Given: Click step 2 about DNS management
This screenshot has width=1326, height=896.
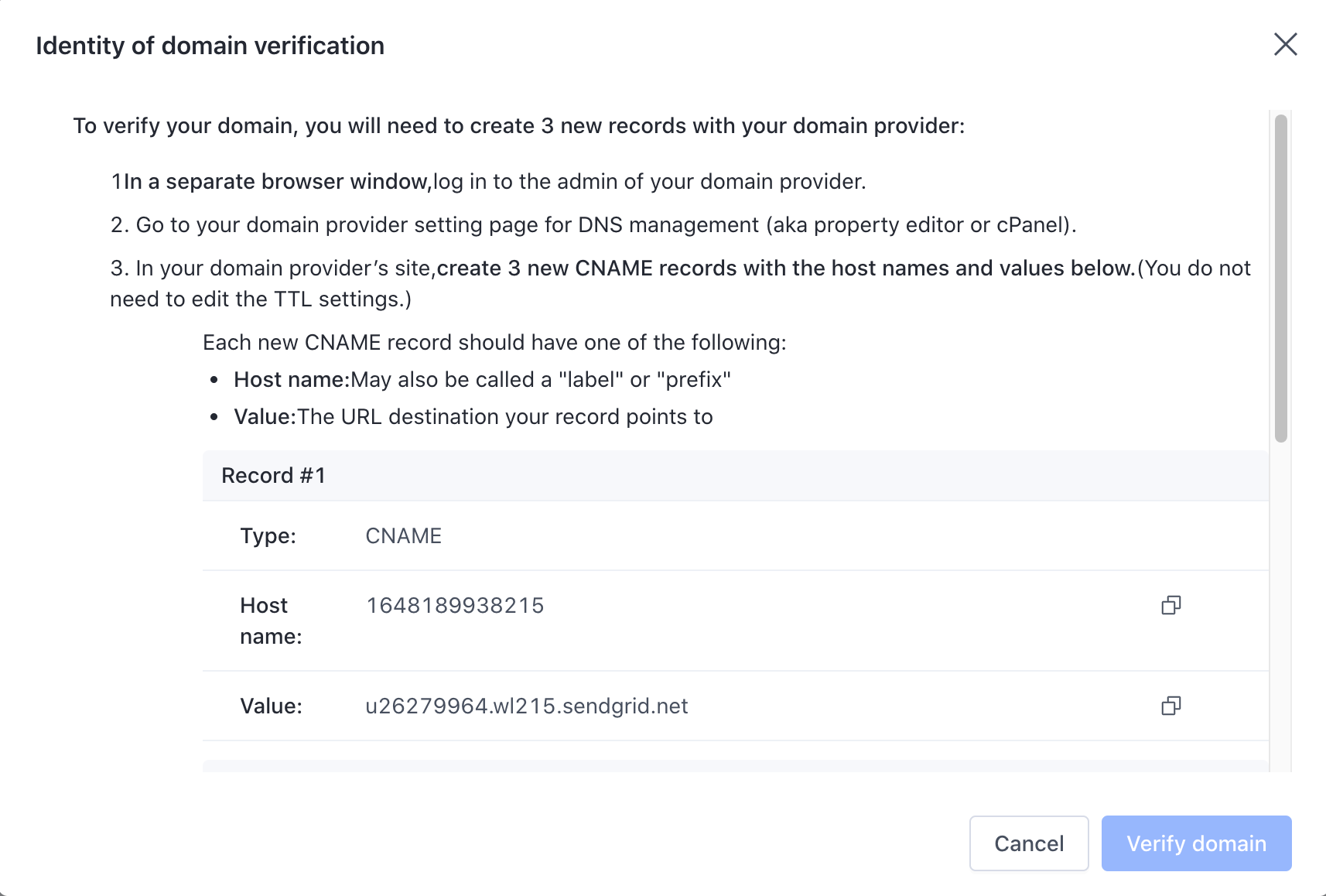Looking at the screenshot, I should pyautogui.click(x=593, y=224).
